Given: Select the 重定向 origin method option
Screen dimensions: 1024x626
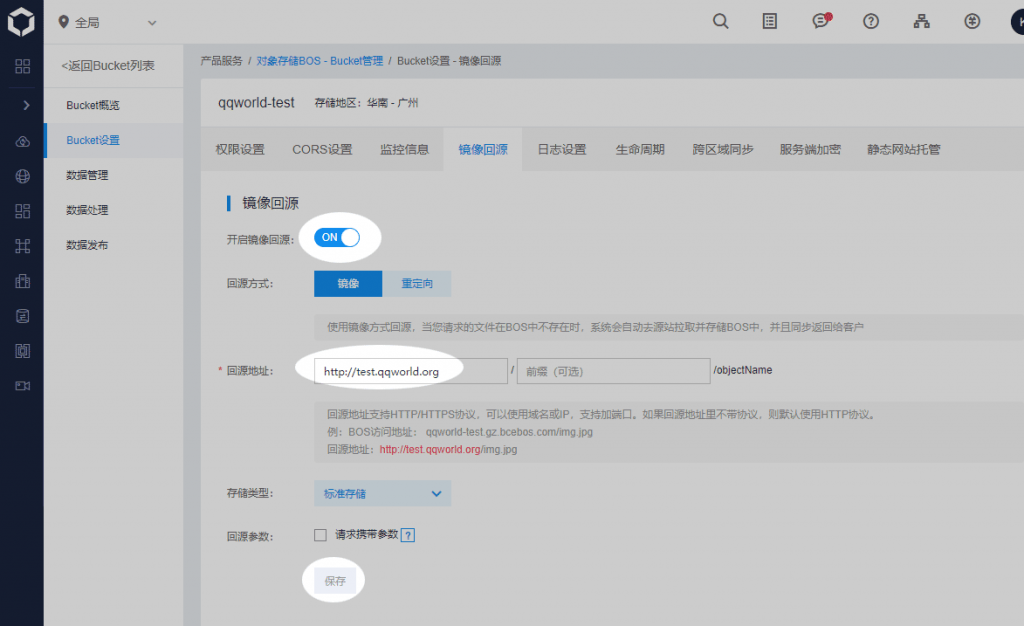Looking at the screenshot, I should 416,283.
